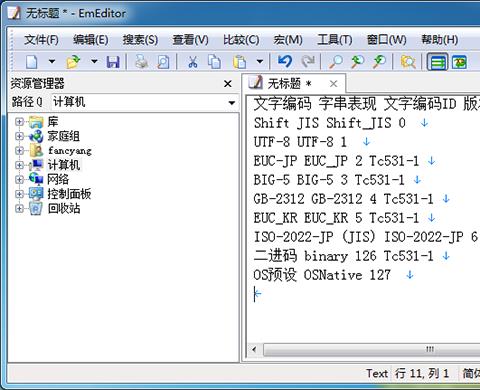Save file using the floppy disk icon
This screenshot has height=390, width=480.
[113, 62]
